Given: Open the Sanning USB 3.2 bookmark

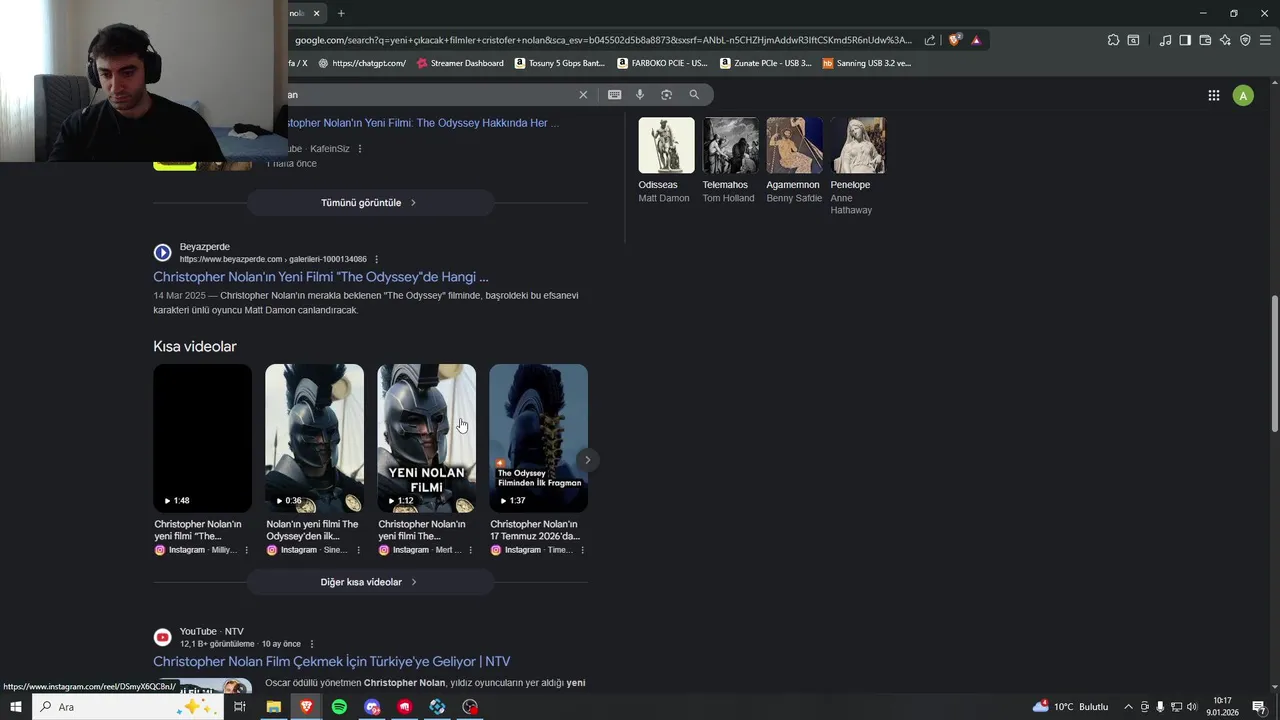Looking at the screenshot, I should (866, 63).
